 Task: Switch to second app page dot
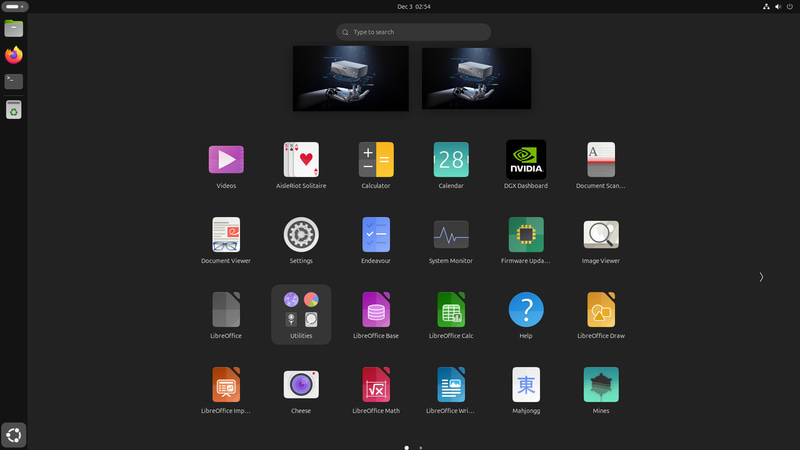click(x=421, y=447)
